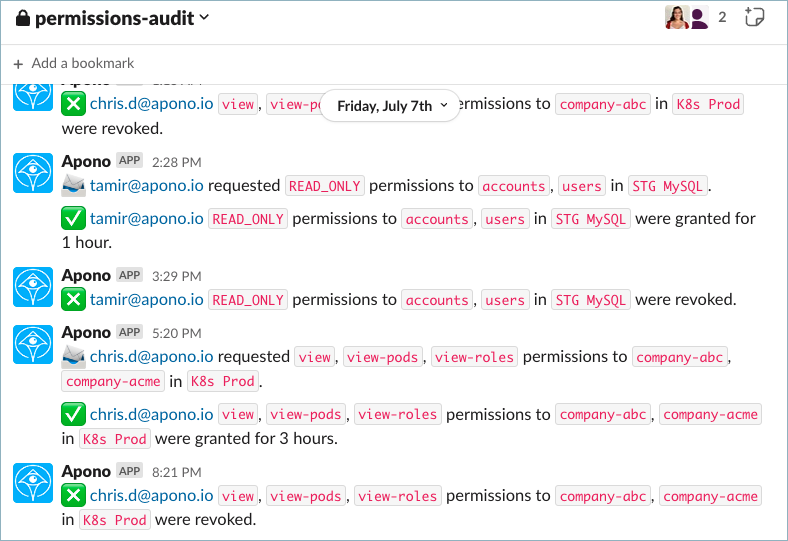Screen dimensions: 788x541
Task: Click the green checkmark emoji before tamir@apono.io
Action: tap(73, 218)
